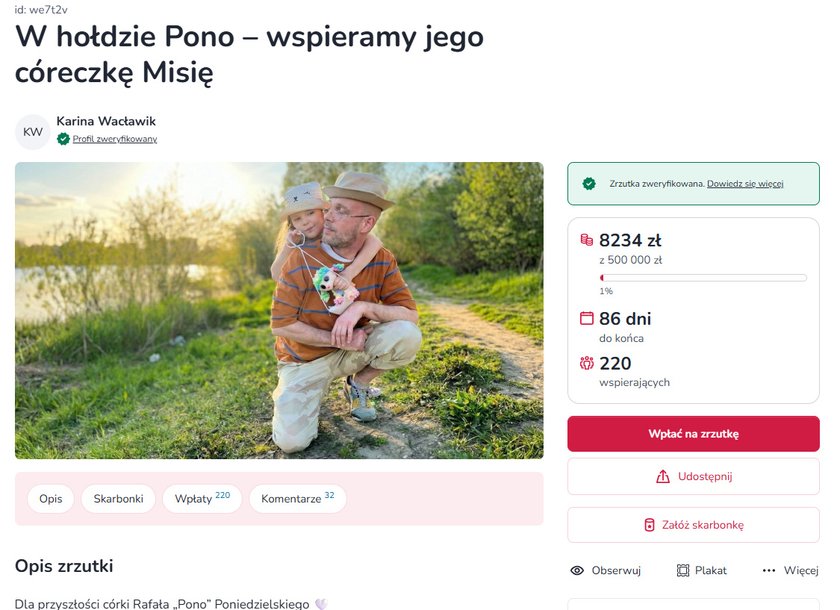Open the fundraiser photo of father and daughter
This screenshot has width=840, height=610.
(279, 310)
